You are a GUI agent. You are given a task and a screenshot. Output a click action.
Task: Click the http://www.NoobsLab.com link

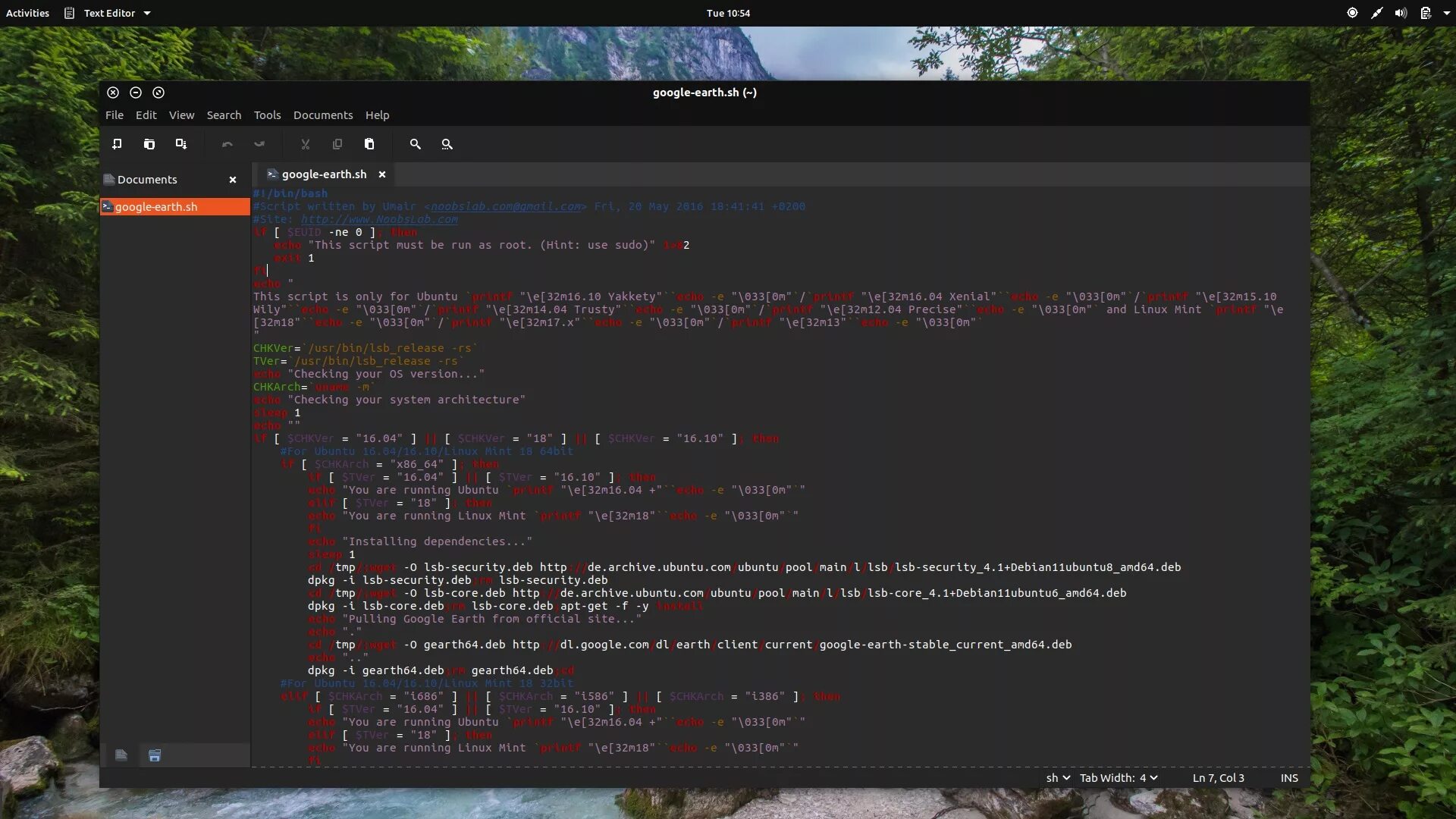[x=379, y=219]
